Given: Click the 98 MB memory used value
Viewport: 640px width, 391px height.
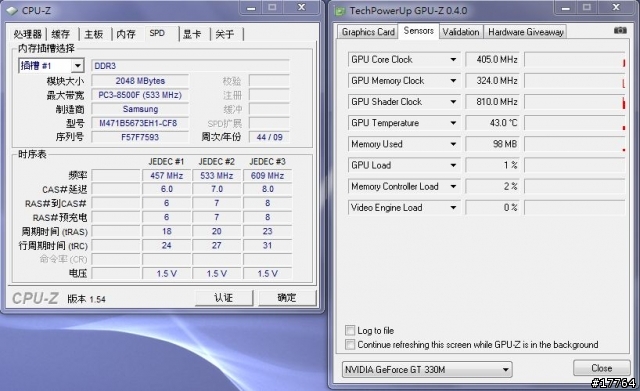Looking at the screenshot, I should tap(492, 144).
